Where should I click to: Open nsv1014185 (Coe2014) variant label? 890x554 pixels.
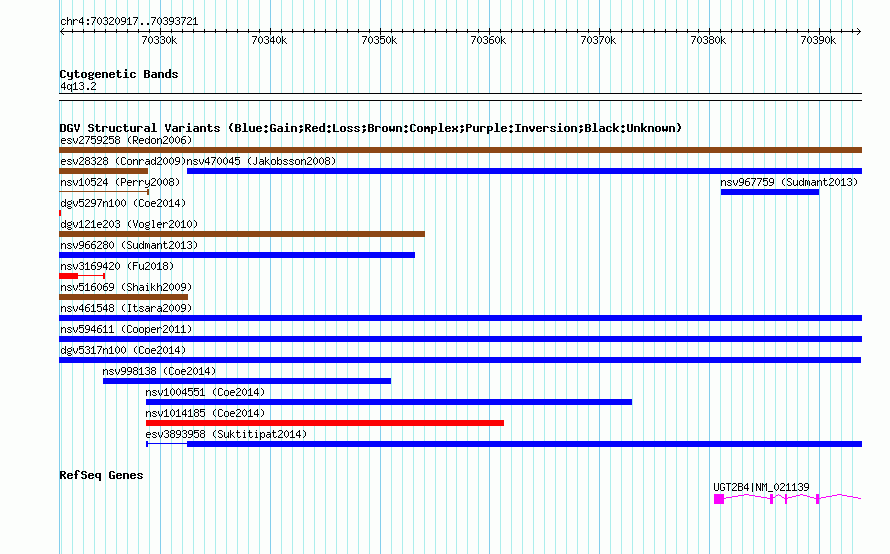coord(205,413)
